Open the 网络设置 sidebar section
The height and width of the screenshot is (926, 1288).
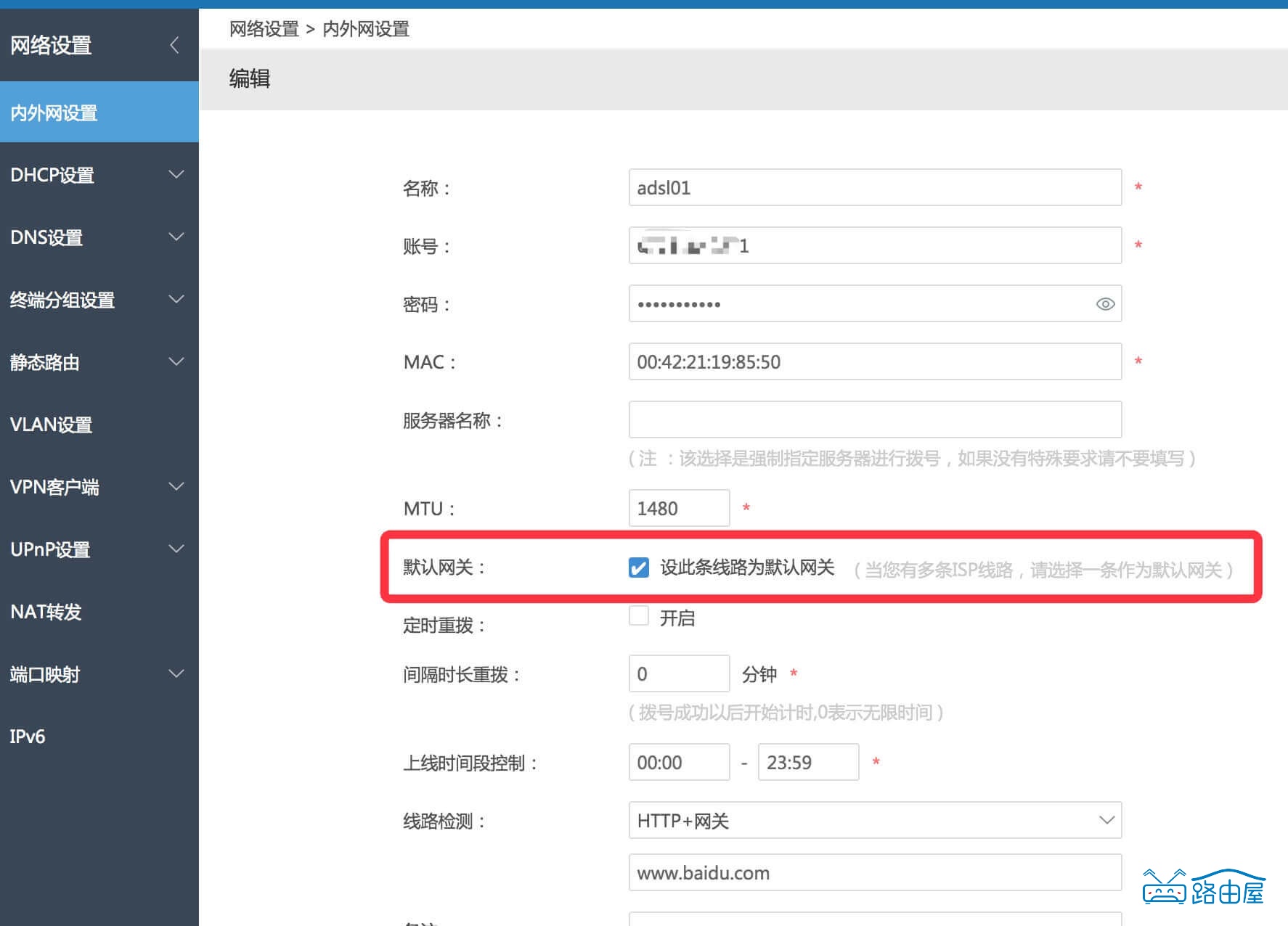(x=51, y=45)
